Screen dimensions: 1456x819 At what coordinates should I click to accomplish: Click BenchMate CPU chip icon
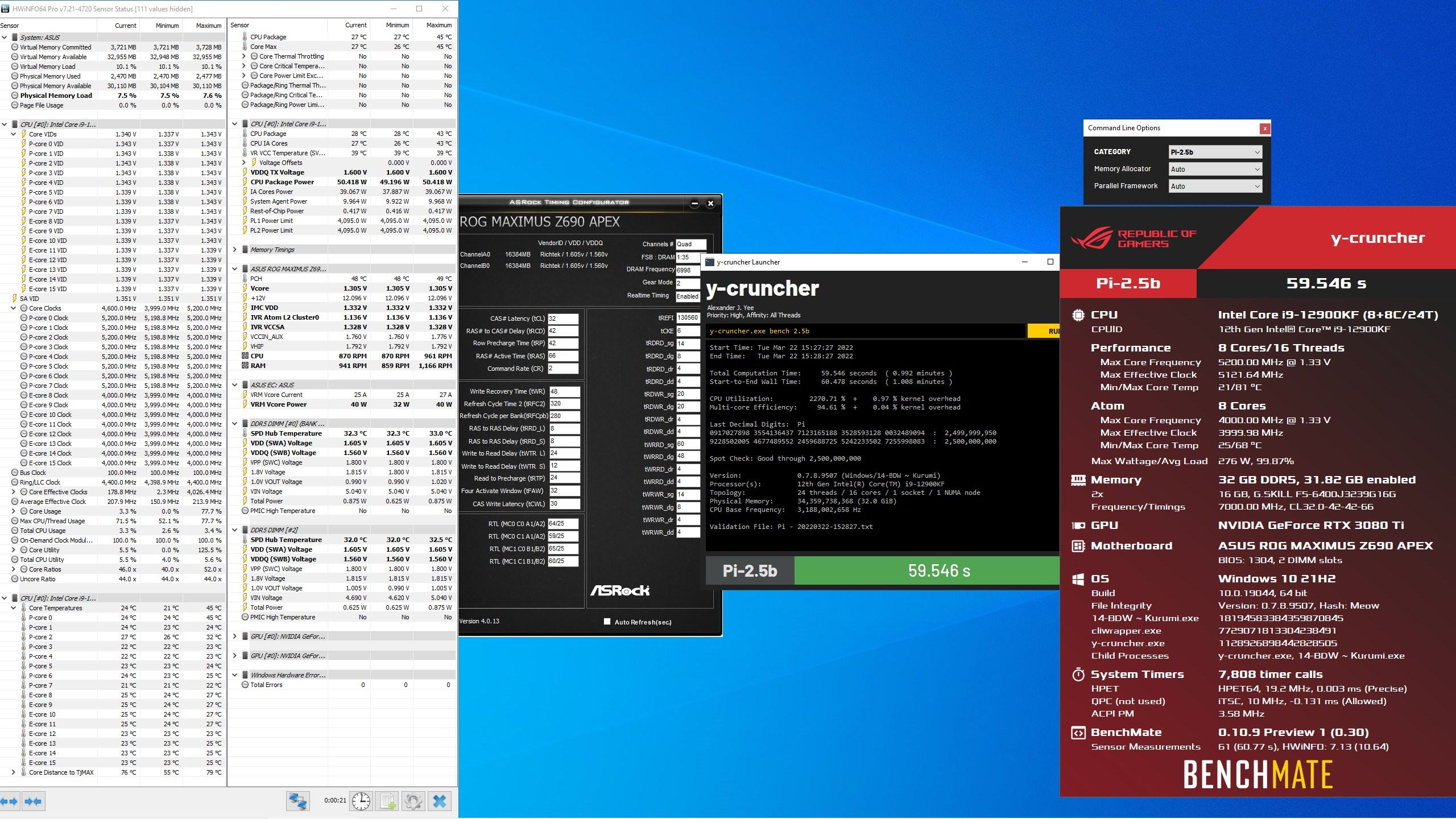(1078, 315)
